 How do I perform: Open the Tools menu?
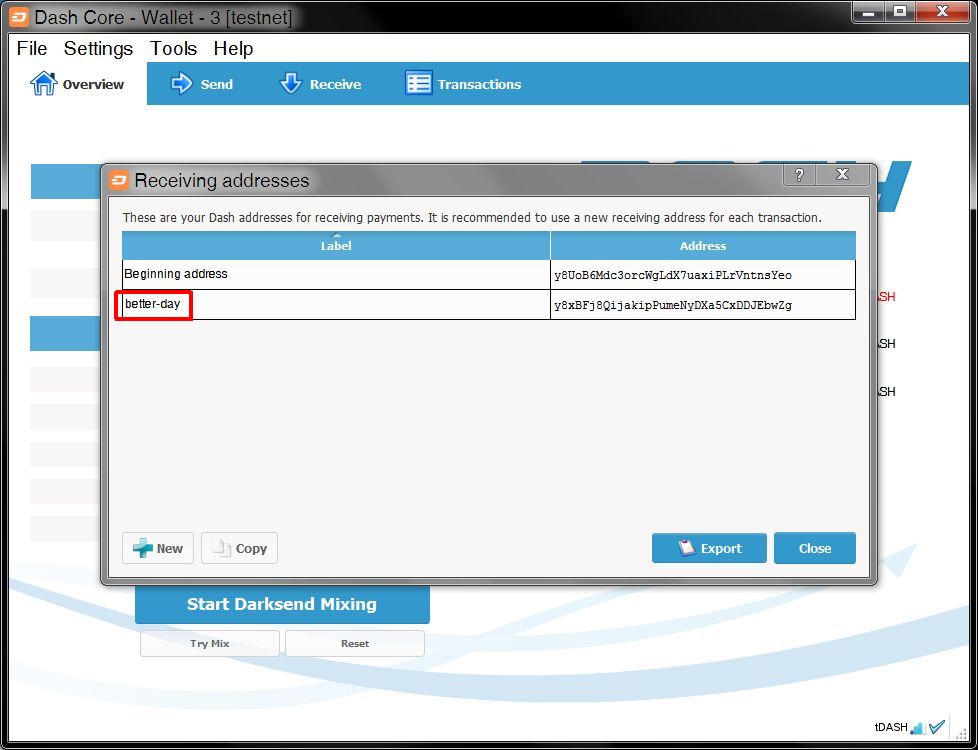(173, 49)
